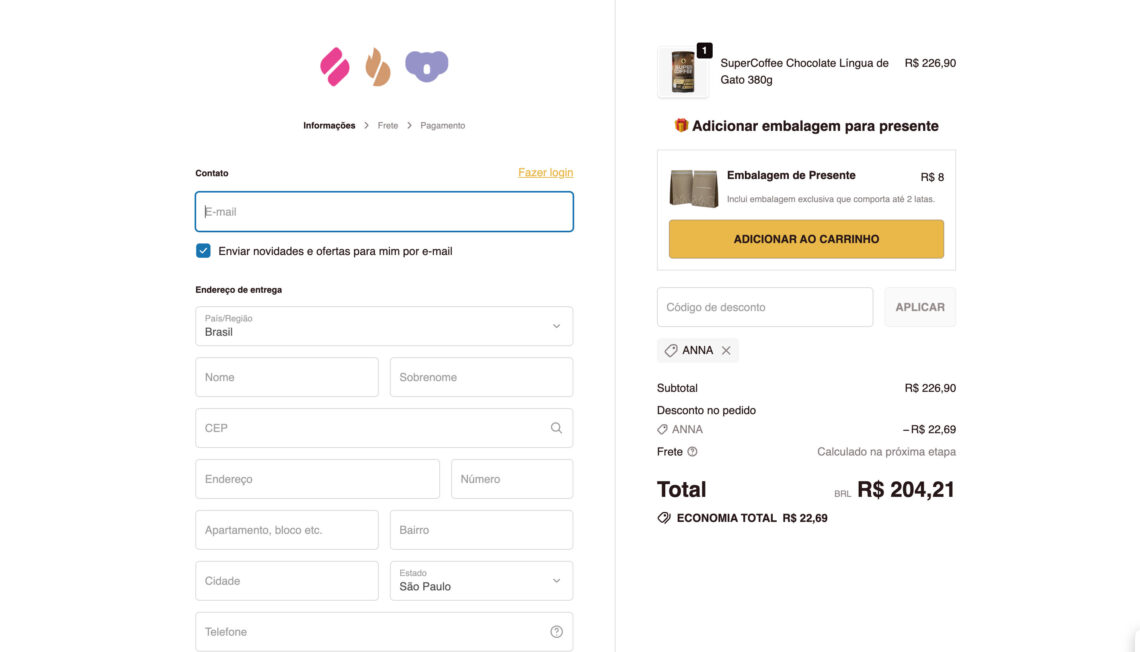Screen dimensions: 1140x652
Task: Go to the Frete breadcrumb step
Action: click(388, 126)
